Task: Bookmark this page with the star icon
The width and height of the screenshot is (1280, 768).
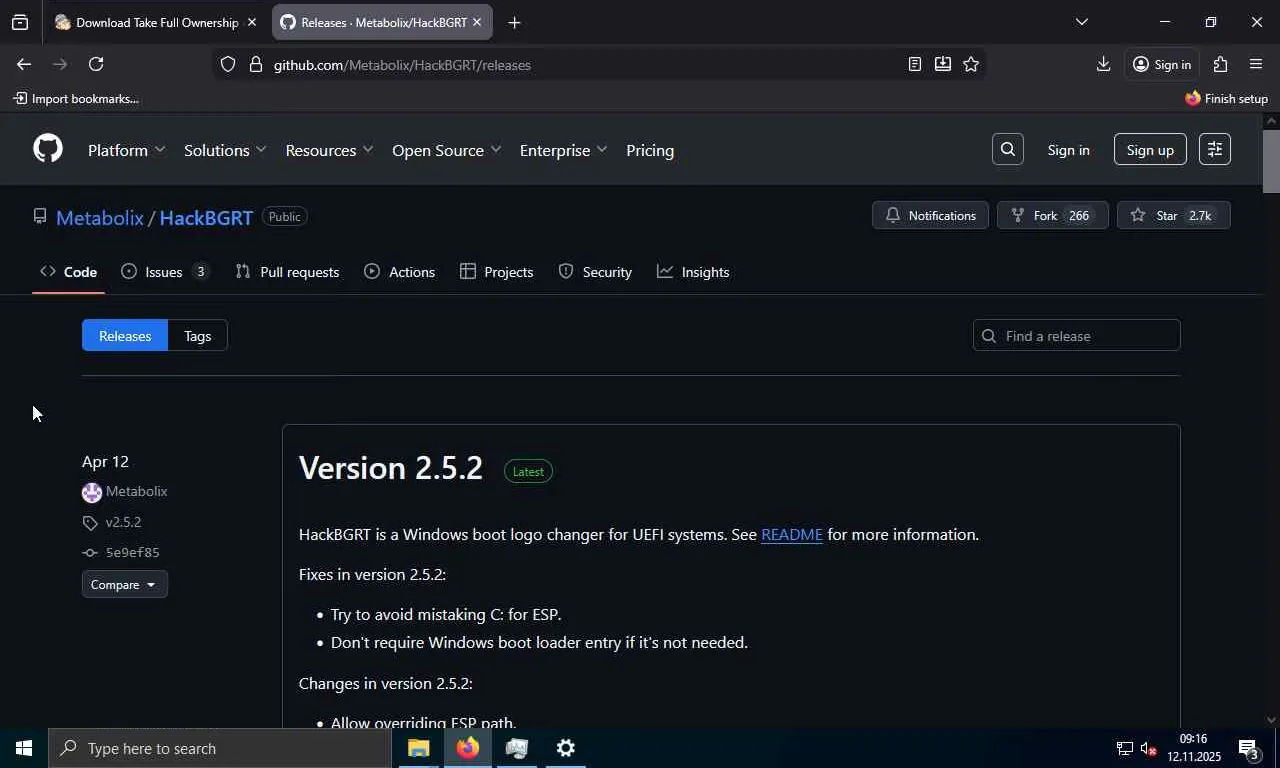Action: (x=970, y=64)
